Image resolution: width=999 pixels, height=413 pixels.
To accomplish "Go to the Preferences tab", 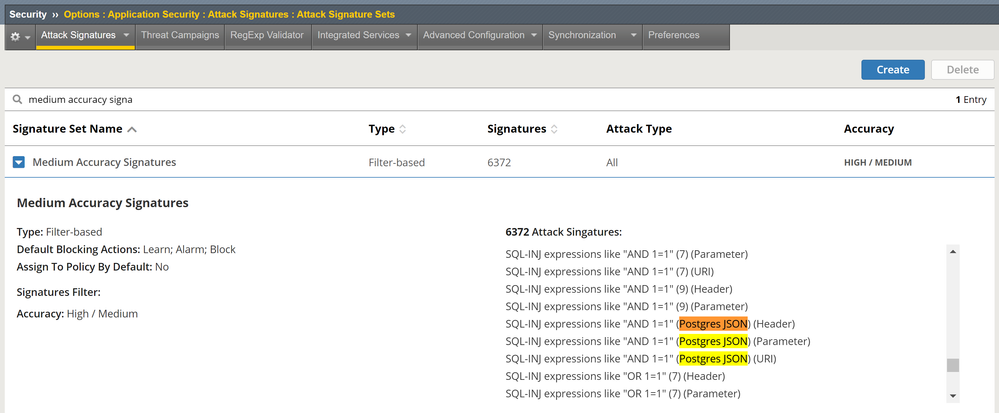I will pos(674,35).
